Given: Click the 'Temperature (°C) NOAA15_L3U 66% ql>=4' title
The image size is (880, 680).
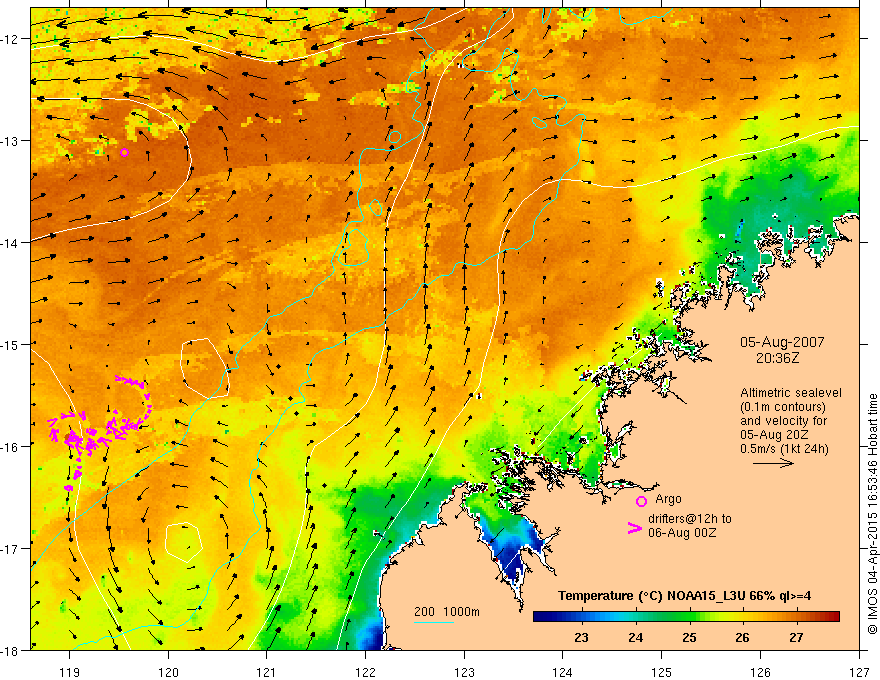Looking at the screenshot, I should click(x=684, y=596).
